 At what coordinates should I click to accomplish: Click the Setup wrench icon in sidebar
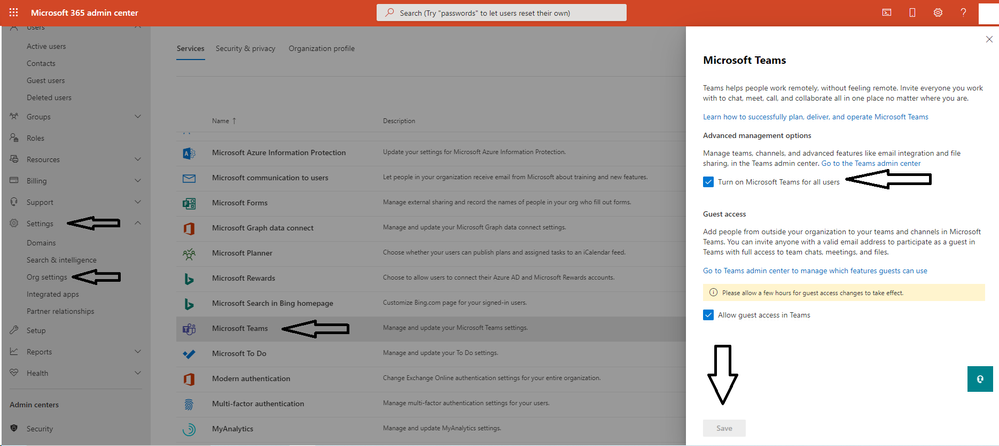[14, 331]
